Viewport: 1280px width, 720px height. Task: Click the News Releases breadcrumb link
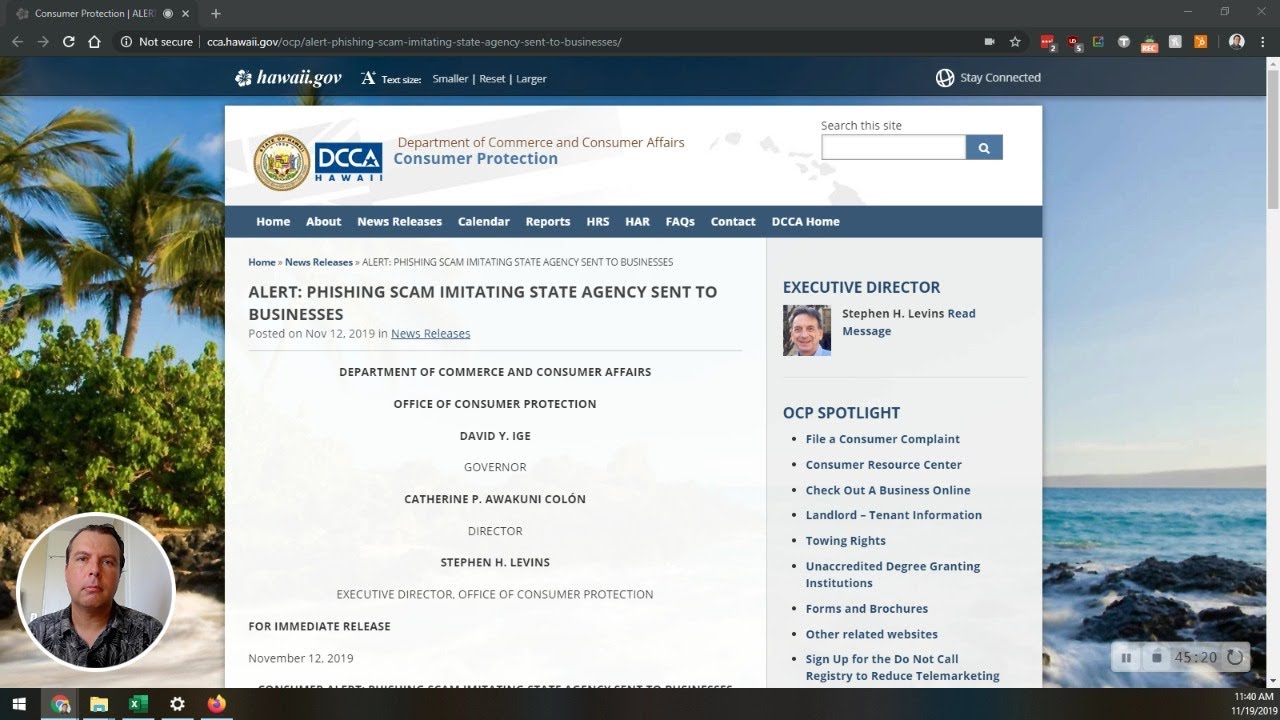319,262
